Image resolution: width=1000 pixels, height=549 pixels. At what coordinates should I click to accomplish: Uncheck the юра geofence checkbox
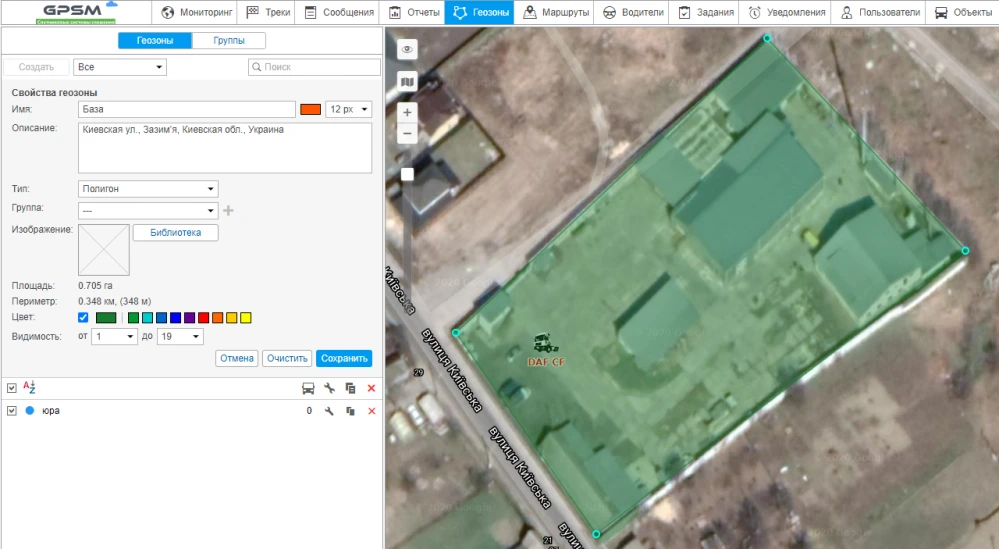coord(11,411)
